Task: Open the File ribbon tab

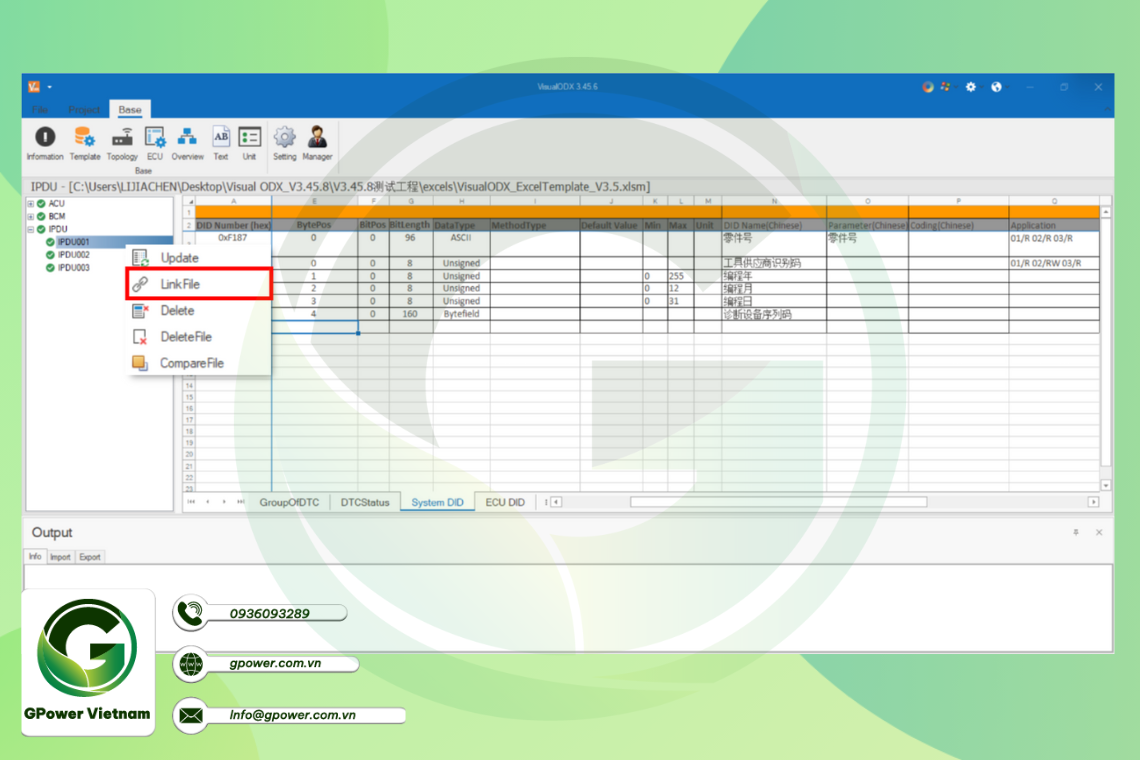Action: 40,110
